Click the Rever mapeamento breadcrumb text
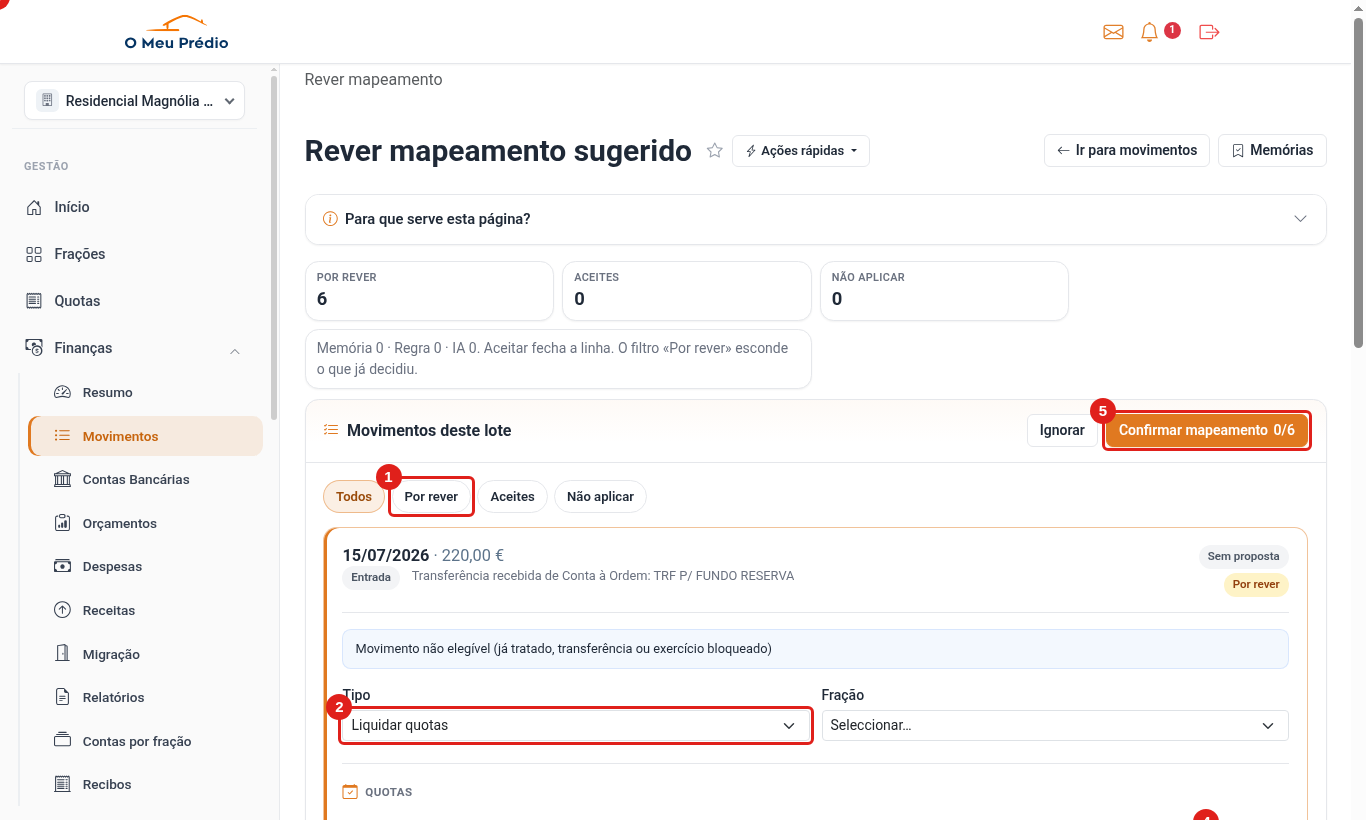This screenshot has height=820, width=1366. coord(373,79)
